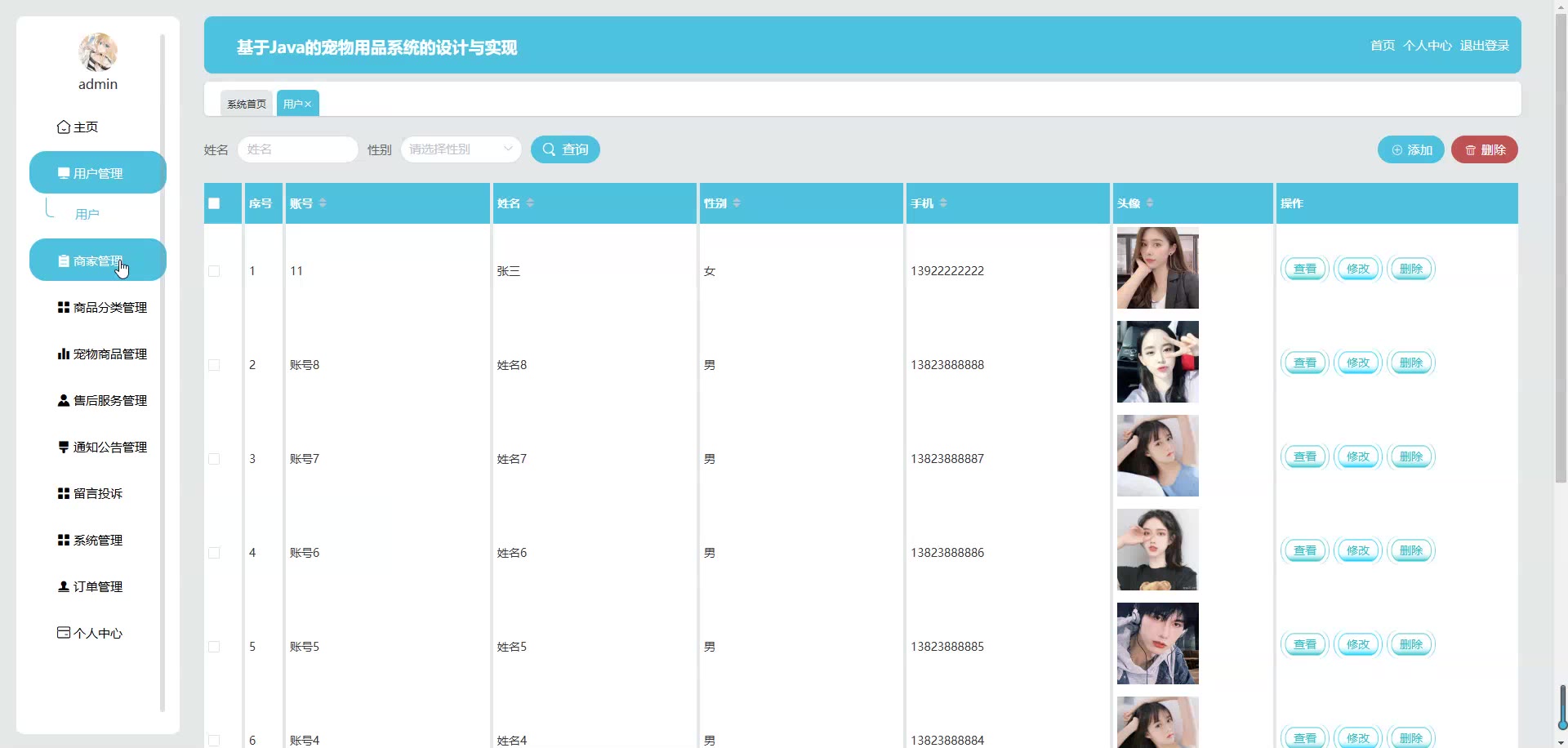Viewport: 1568px width, 748px height.
Task: Expand the 售后服务管理 sidebar menu
Action: click(98, 400)
